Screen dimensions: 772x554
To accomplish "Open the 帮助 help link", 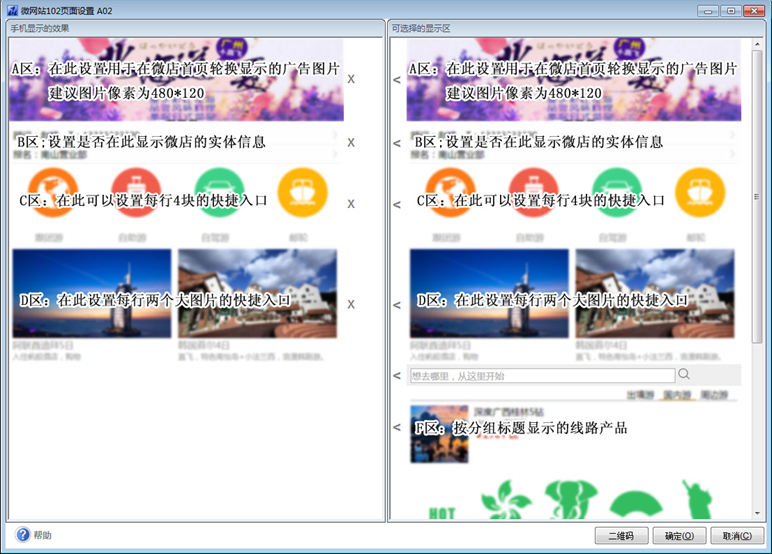I will coord(42,535).
